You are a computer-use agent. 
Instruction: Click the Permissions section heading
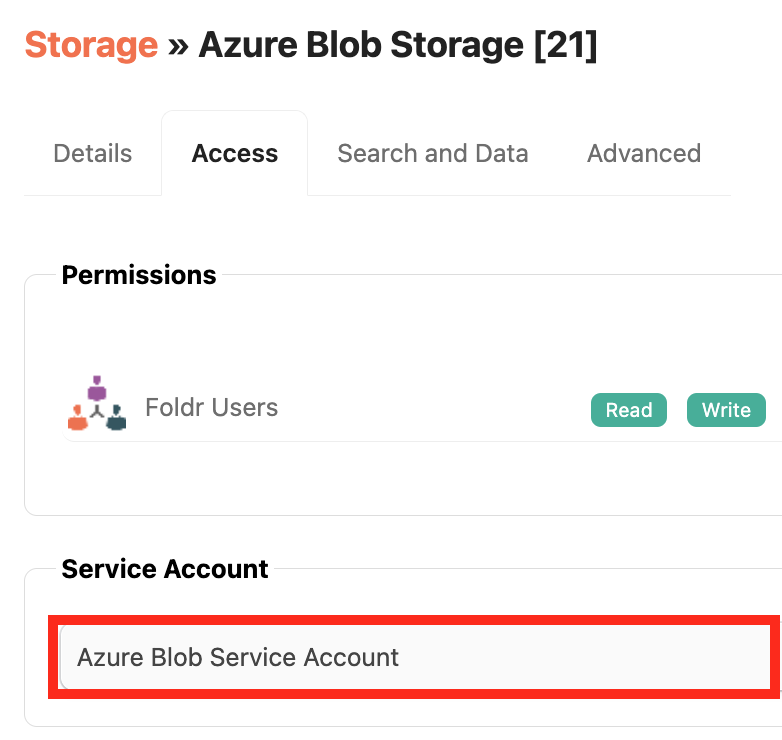click(x=139, y=276)
